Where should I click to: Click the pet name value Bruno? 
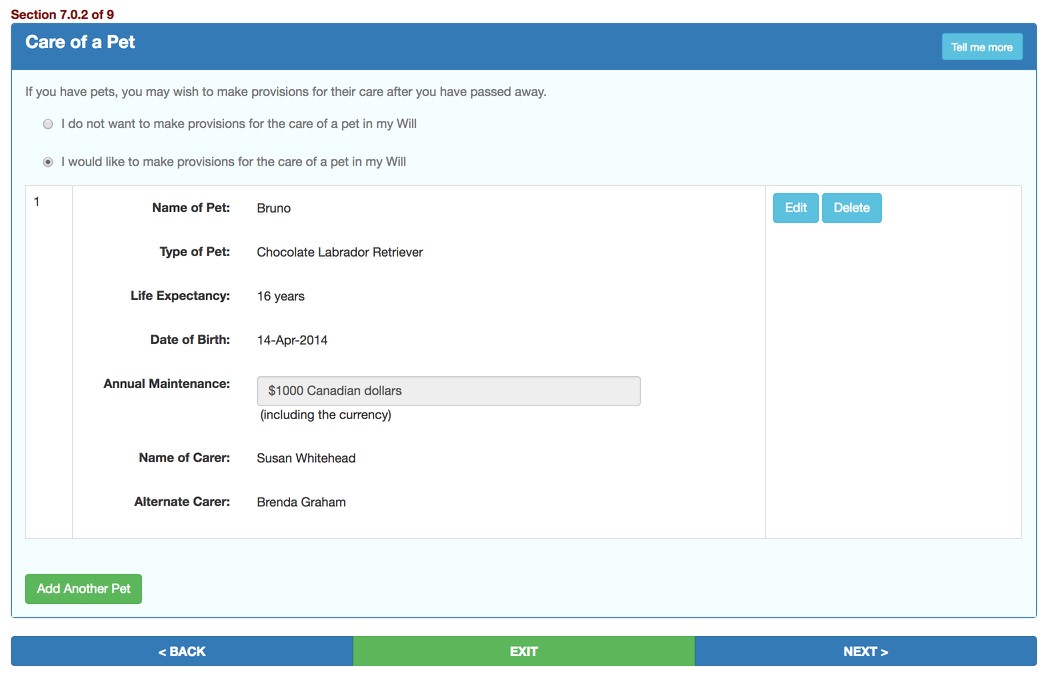tap(274, 209)
